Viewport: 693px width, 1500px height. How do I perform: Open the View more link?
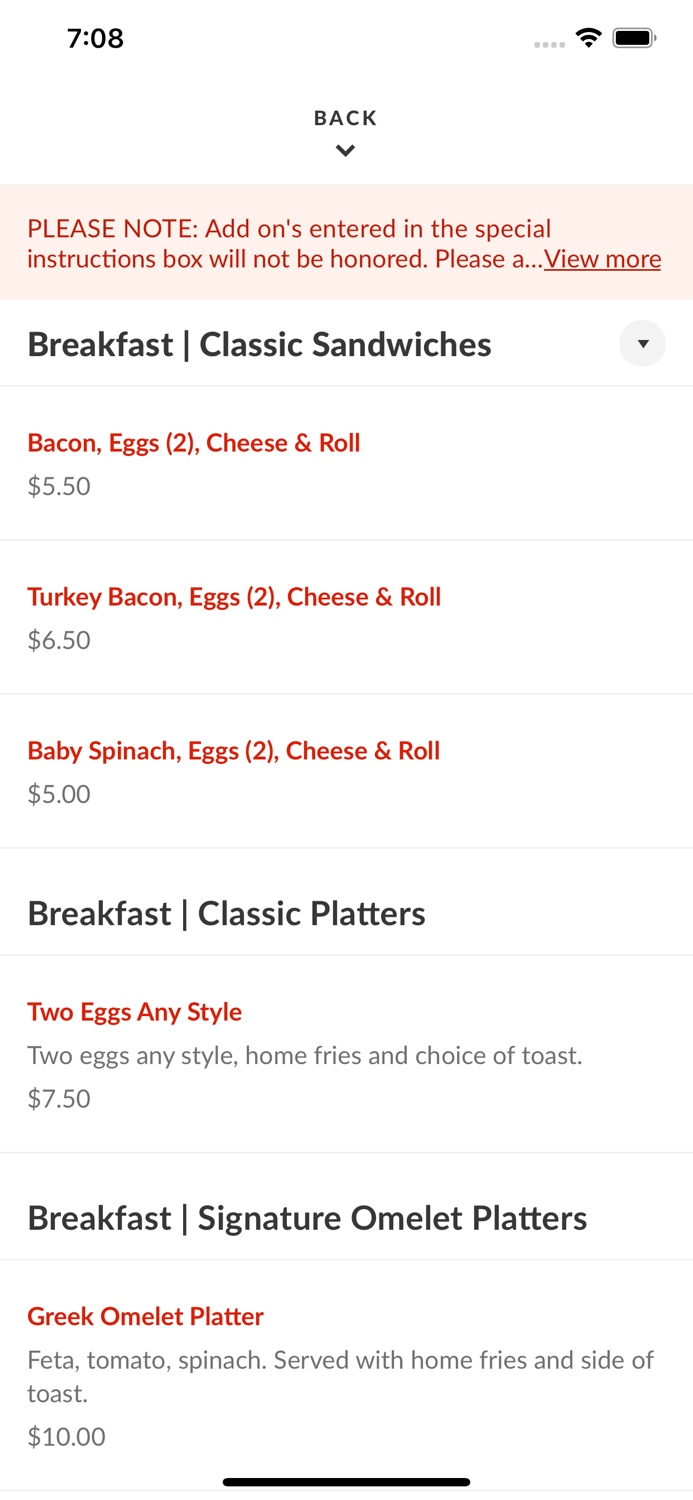(602, 259)
